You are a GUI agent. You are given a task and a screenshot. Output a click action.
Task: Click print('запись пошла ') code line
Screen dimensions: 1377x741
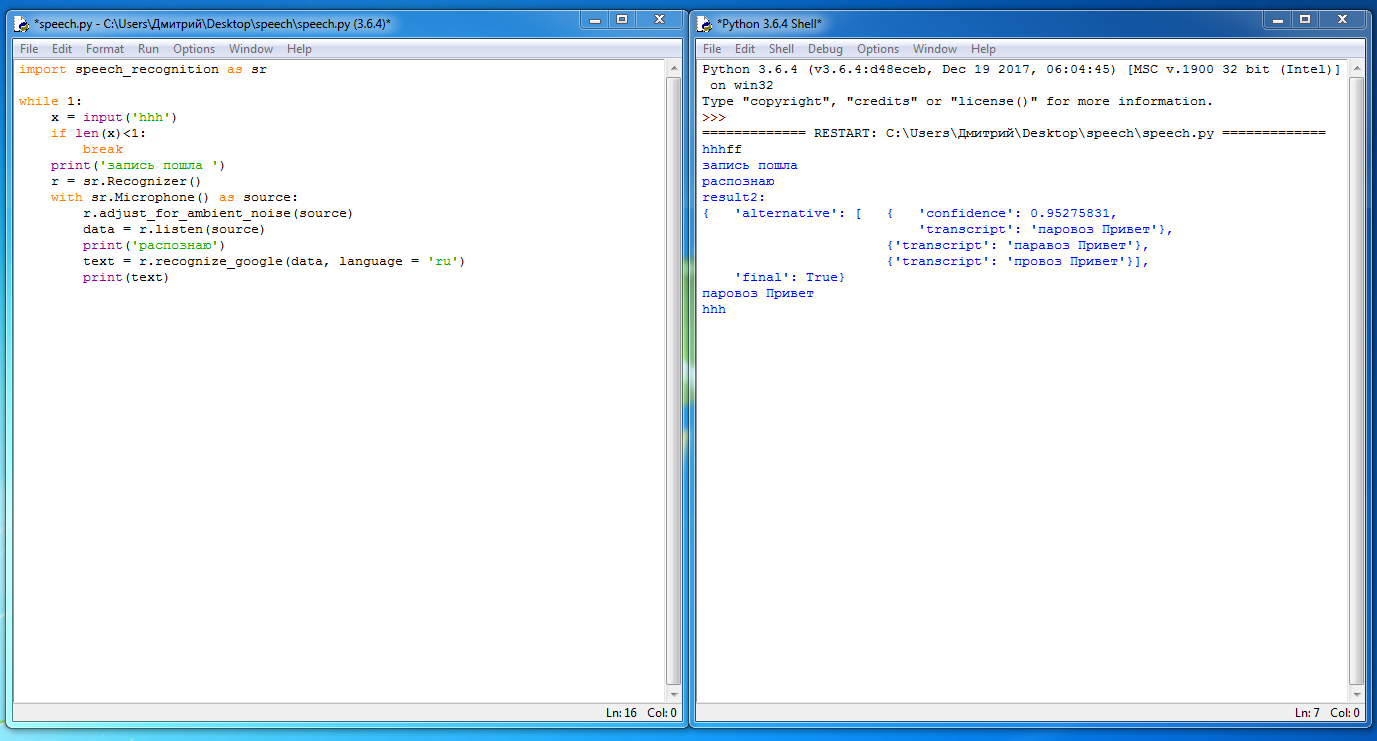pos(138,166)
